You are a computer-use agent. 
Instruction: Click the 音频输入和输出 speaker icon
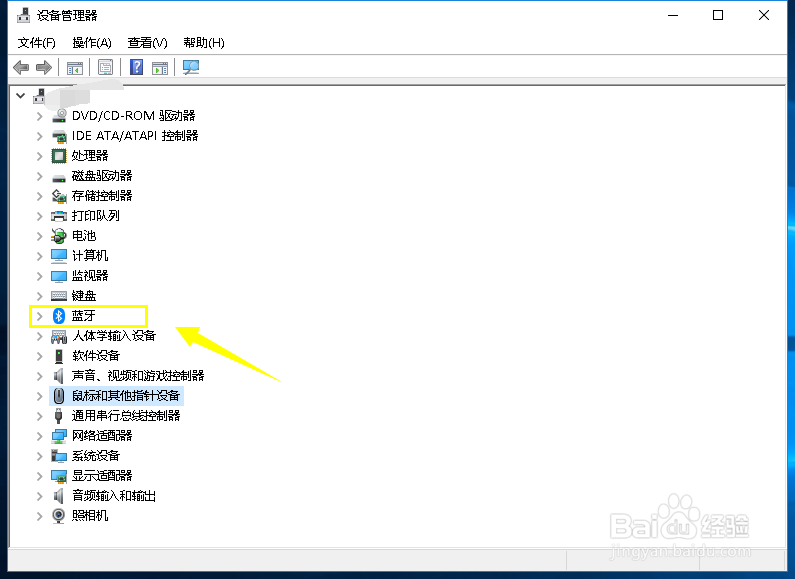point(59,496)
